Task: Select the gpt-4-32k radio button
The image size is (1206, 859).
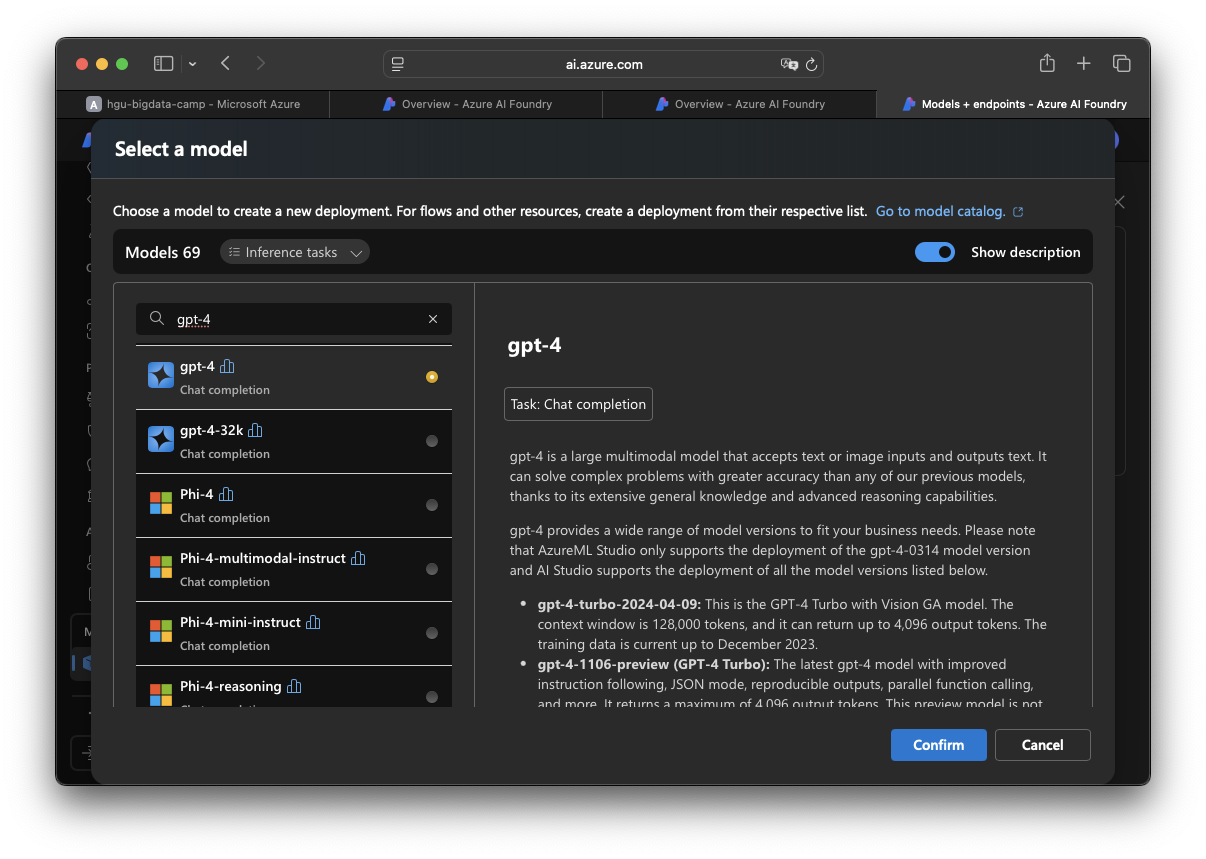Action: pos(432,441)
